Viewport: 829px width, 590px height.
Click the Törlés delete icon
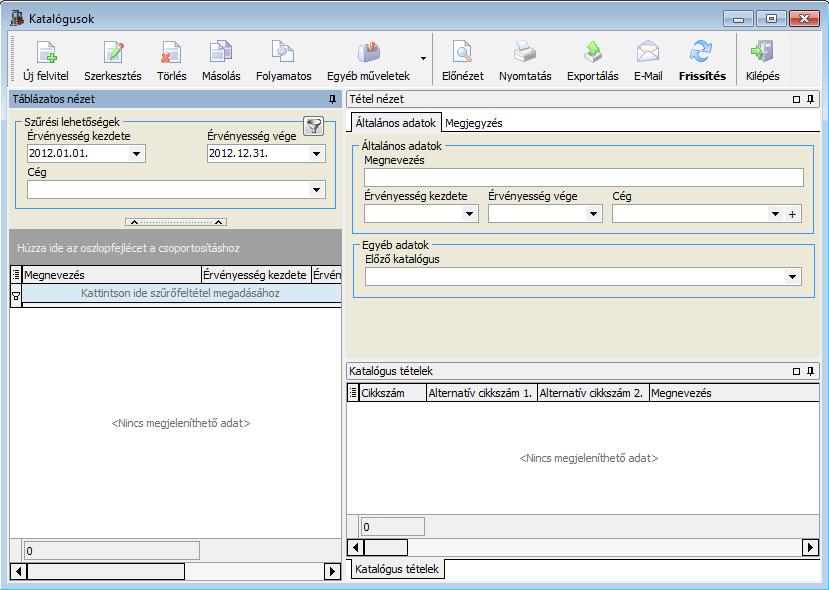(171, 53)
